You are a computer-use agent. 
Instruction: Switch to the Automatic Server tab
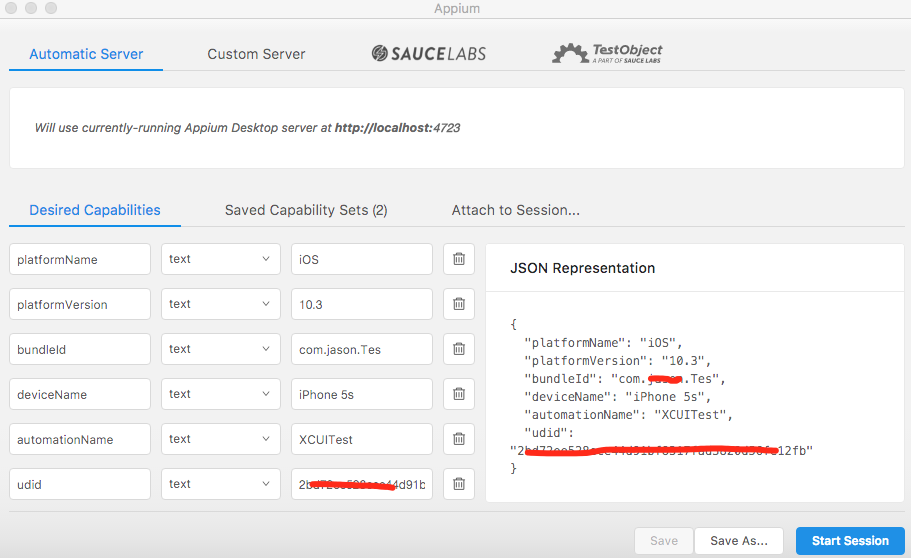86,54
